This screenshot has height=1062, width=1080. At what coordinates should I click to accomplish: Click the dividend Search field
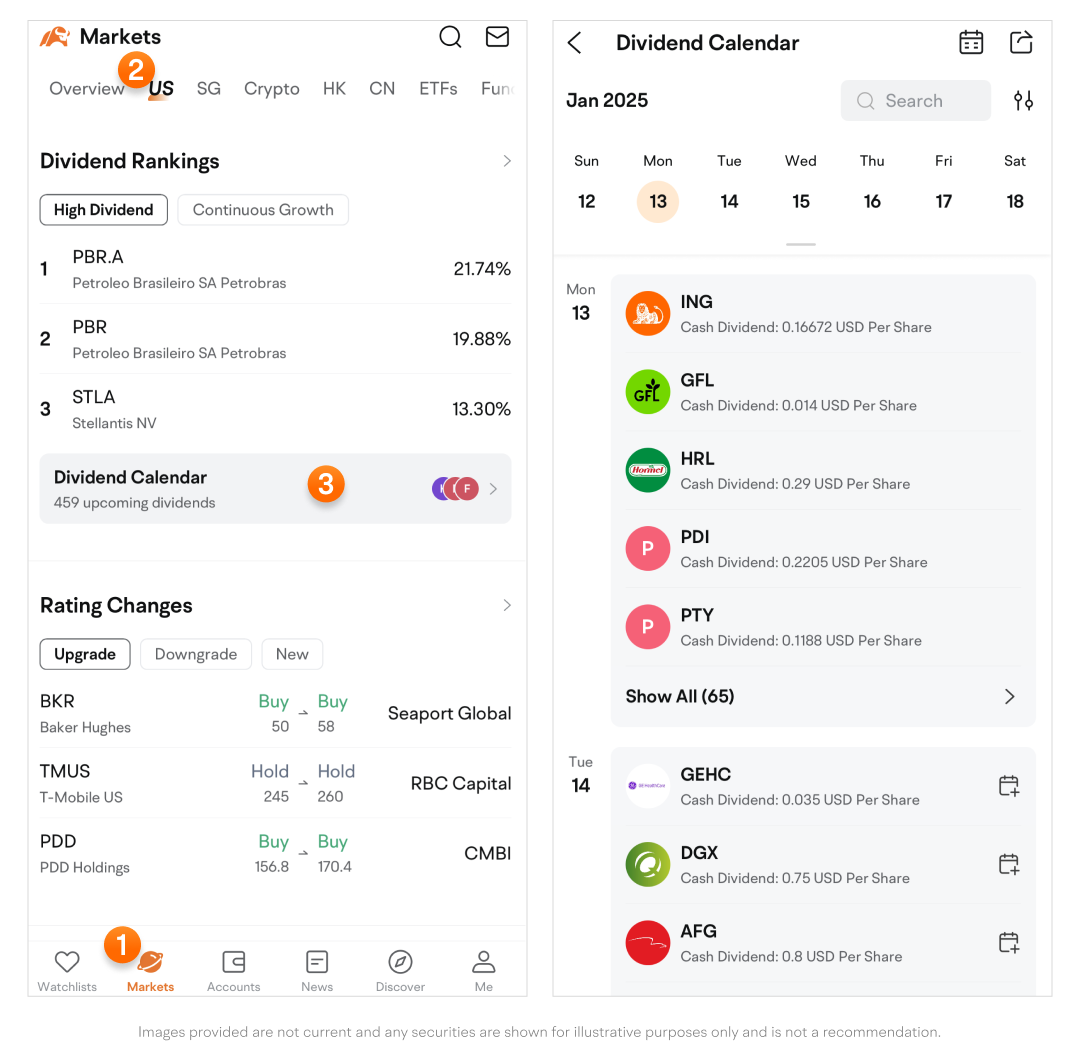coord(915,101)
